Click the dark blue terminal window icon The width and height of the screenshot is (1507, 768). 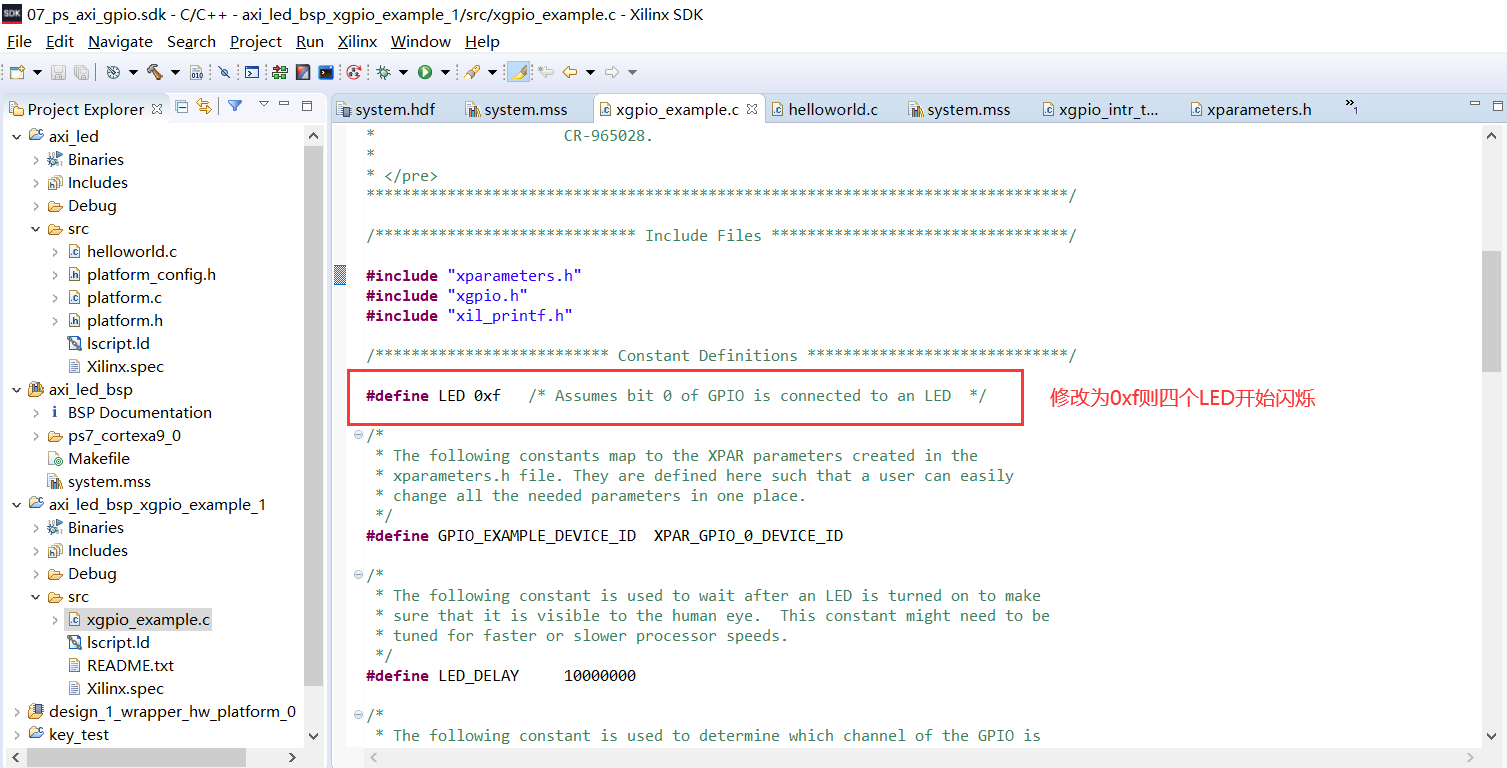(326, 72)
